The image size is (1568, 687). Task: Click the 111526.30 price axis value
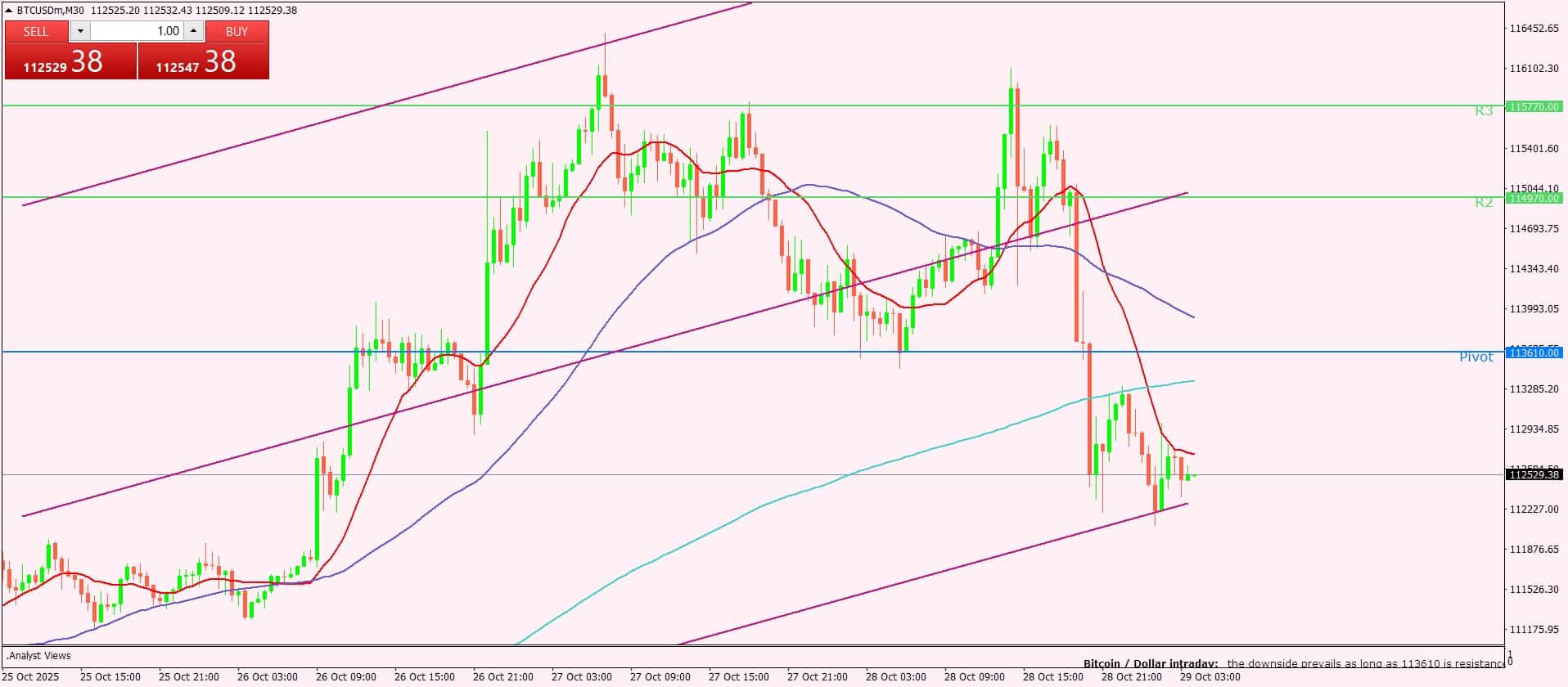(x=1534, y=589)
